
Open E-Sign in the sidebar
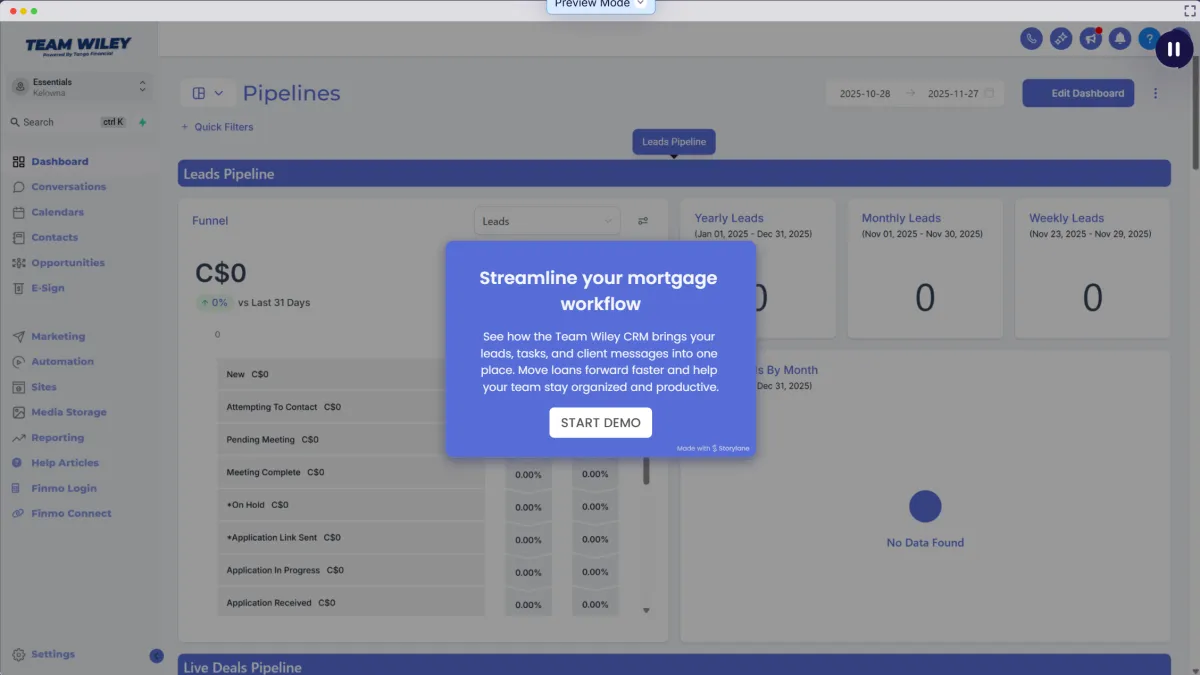pos(47,288)
